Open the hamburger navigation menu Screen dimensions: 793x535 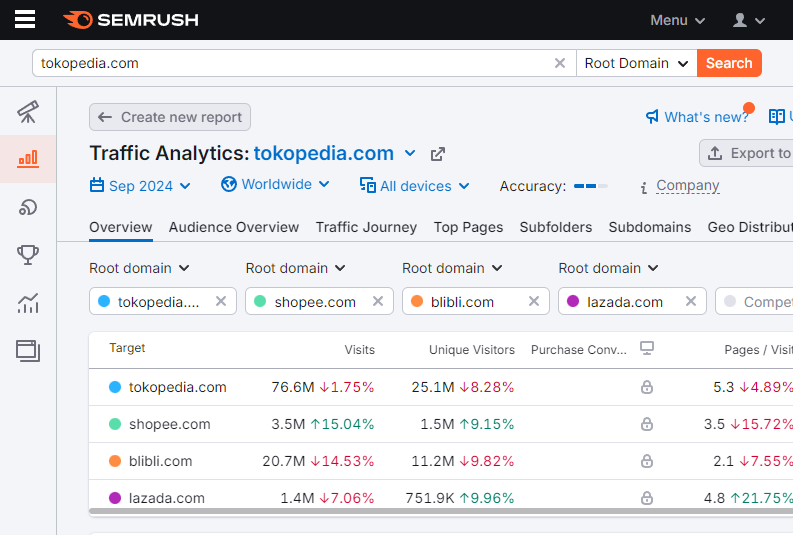[25, 20]
